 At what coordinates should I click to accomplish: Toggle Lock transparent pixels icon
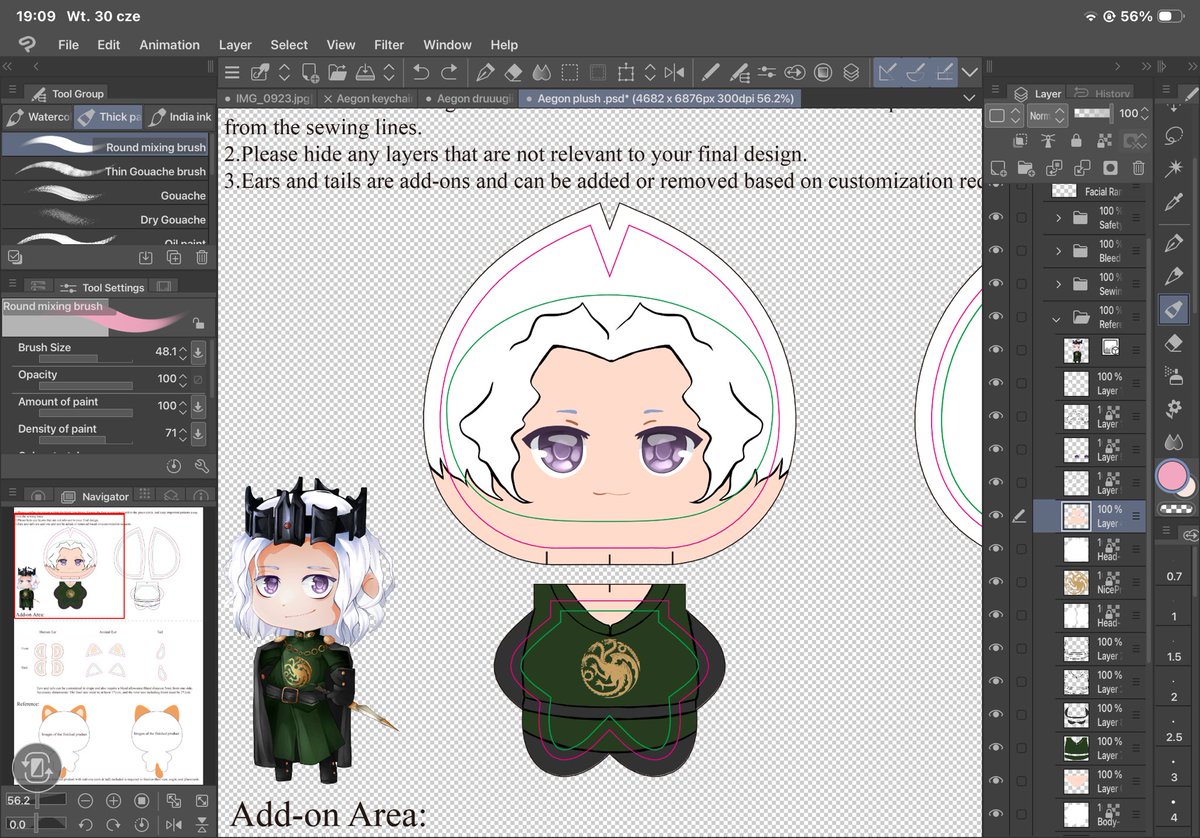pyautogui.click(x=1104, y=140)
